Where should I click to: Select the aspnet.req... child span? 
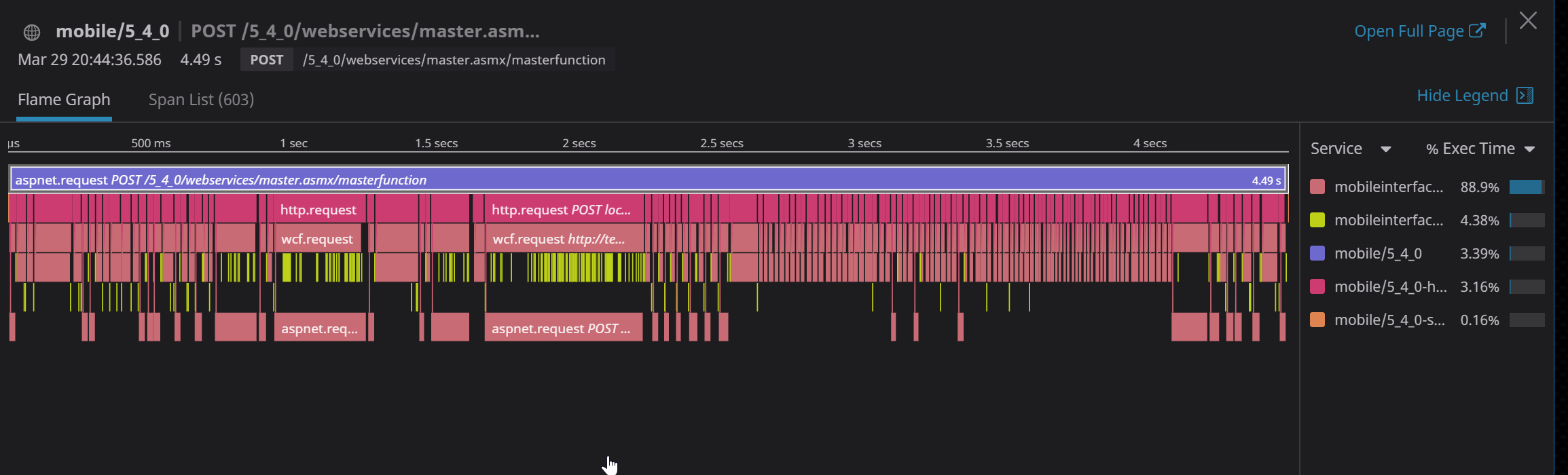pos(320,328)
